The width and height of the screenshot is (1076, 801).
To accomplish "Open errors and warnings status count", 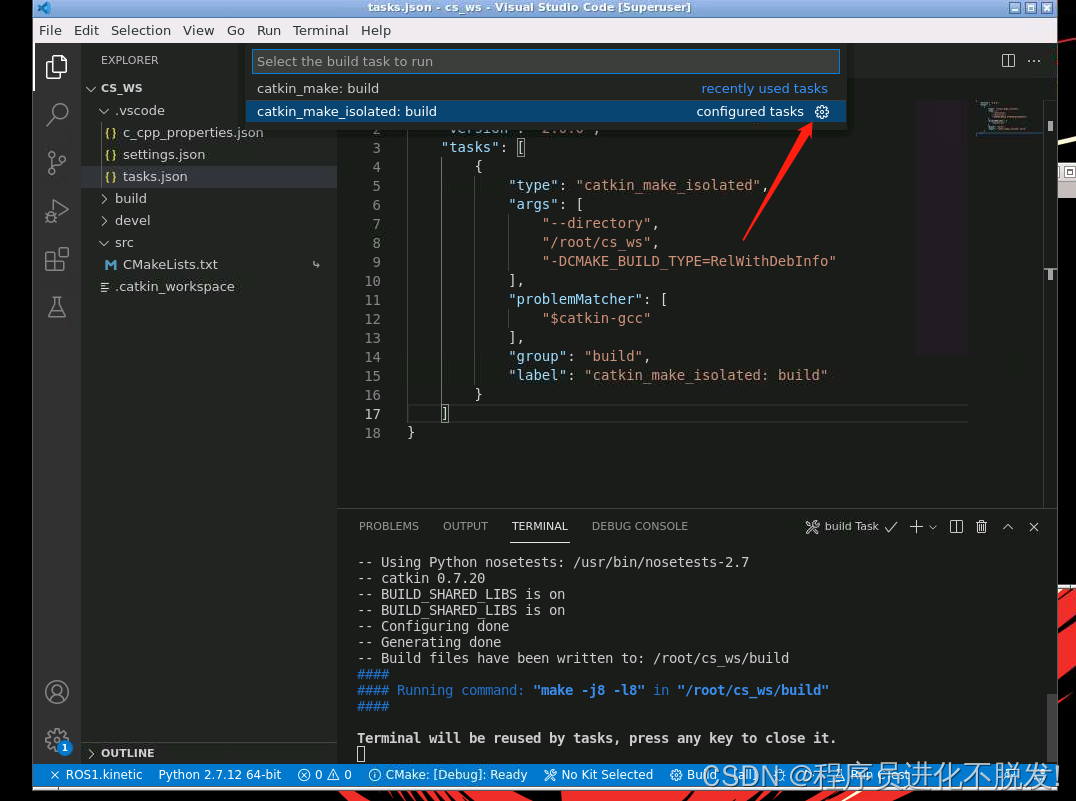I will 325,774.
